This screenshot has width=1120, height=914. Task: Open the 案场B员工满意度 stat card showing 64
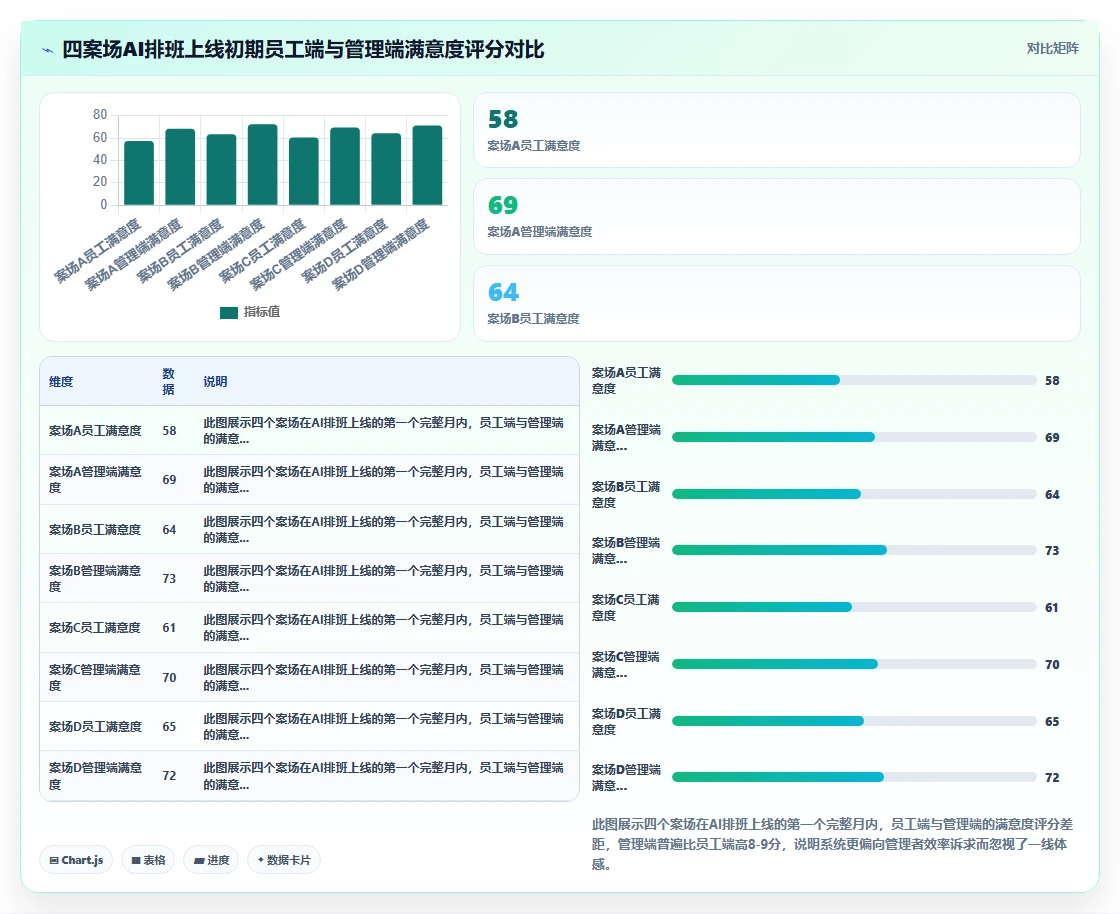coord(776,303)
